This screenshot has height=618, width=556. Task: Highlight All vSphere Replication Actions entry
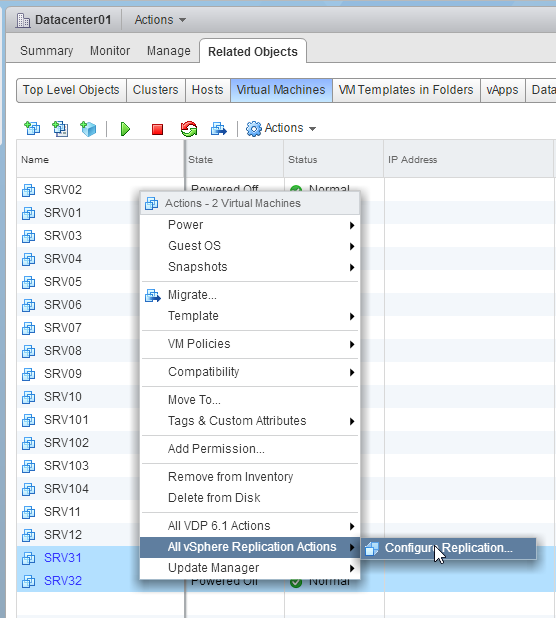click(x=250, y=547)
